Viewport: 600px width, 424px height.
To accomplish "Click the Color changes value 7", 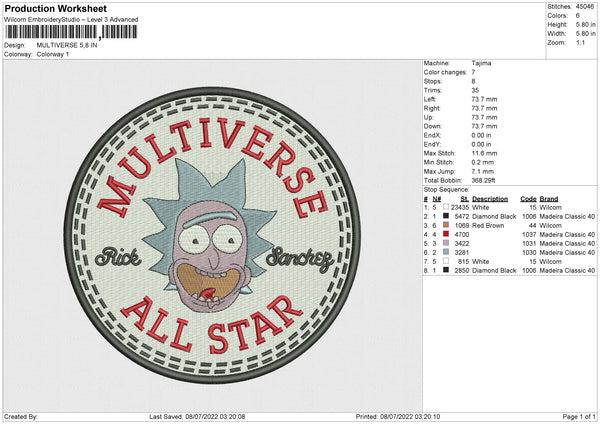I will (x=473, y=72).
